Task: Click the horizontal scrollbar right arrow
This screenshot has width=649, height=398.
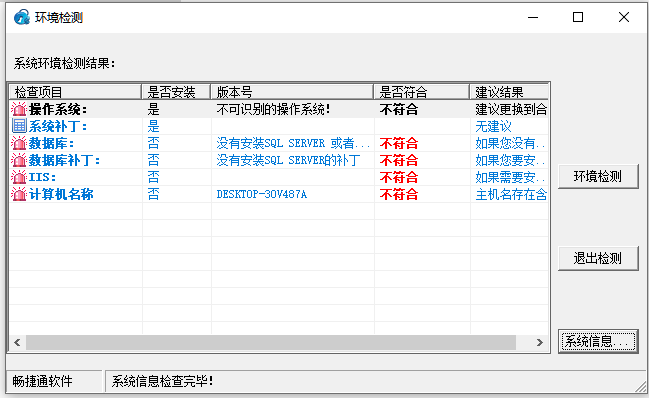Action: pos(540,343)
